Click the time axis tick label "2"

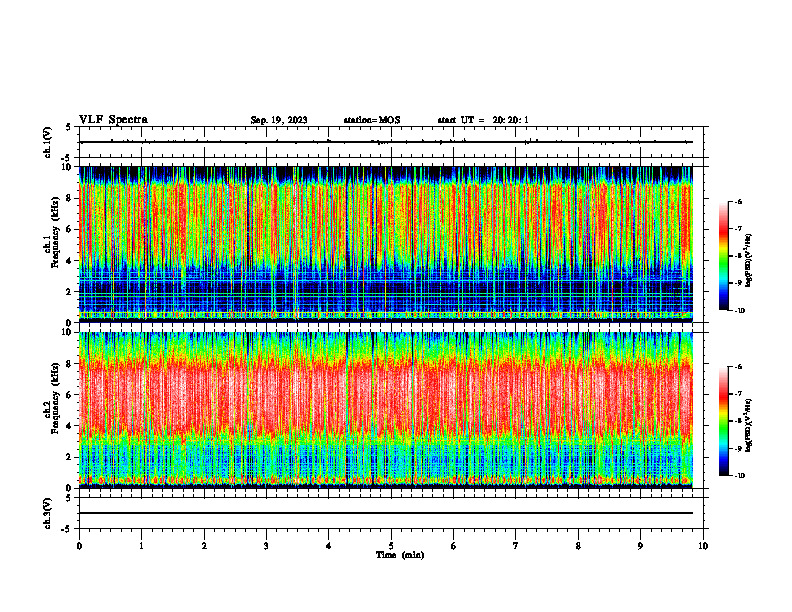coord(204,546)
